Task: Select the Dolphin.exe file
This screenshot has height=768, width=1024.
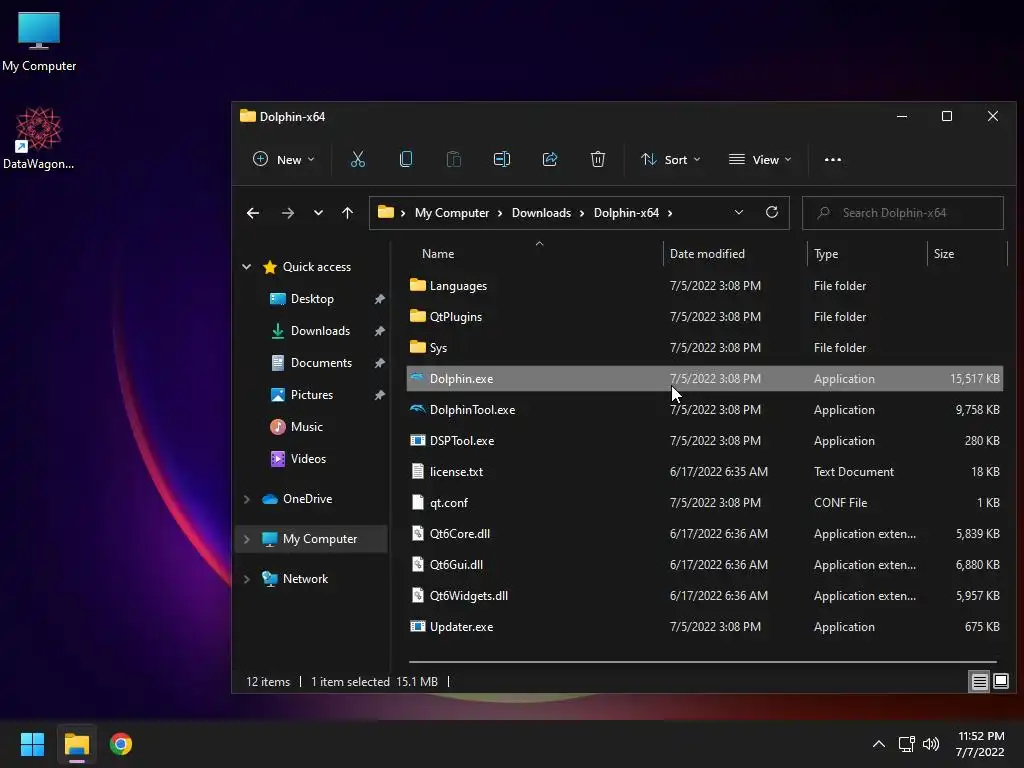Action: 704,379
